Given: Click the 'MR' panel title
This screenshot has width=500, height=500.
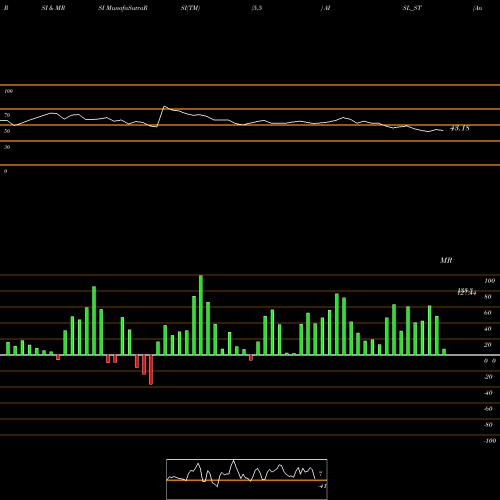Looking at the screenshot, I should coord(446,260).
